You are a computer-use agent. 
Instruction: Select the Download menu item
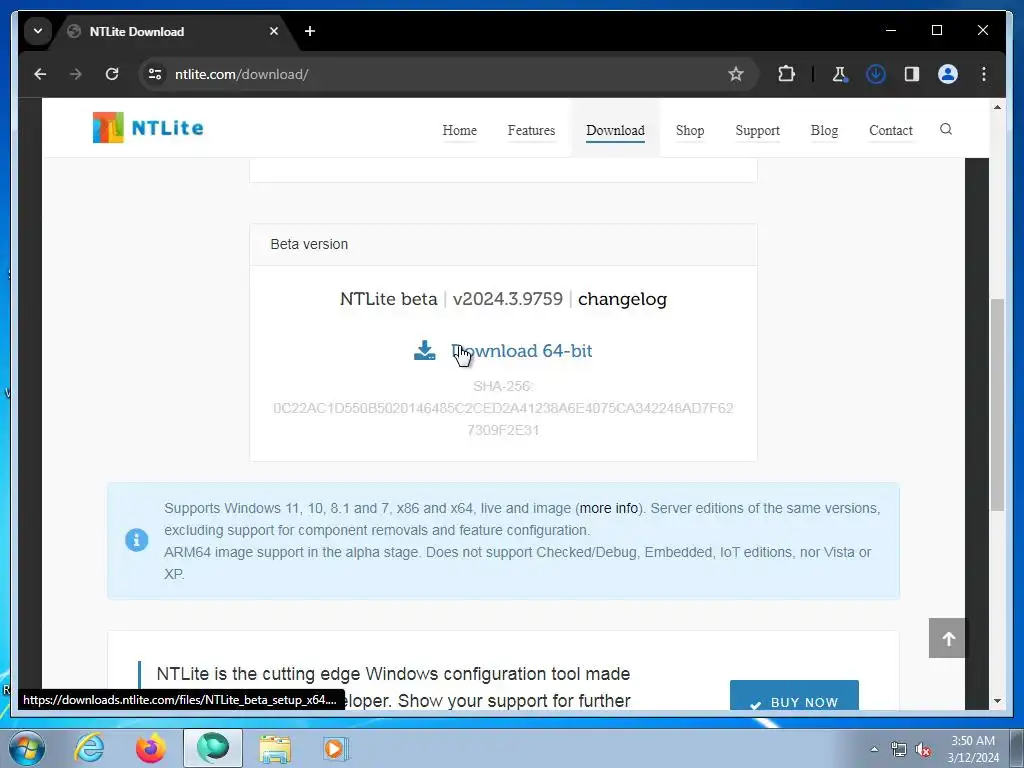615,130
